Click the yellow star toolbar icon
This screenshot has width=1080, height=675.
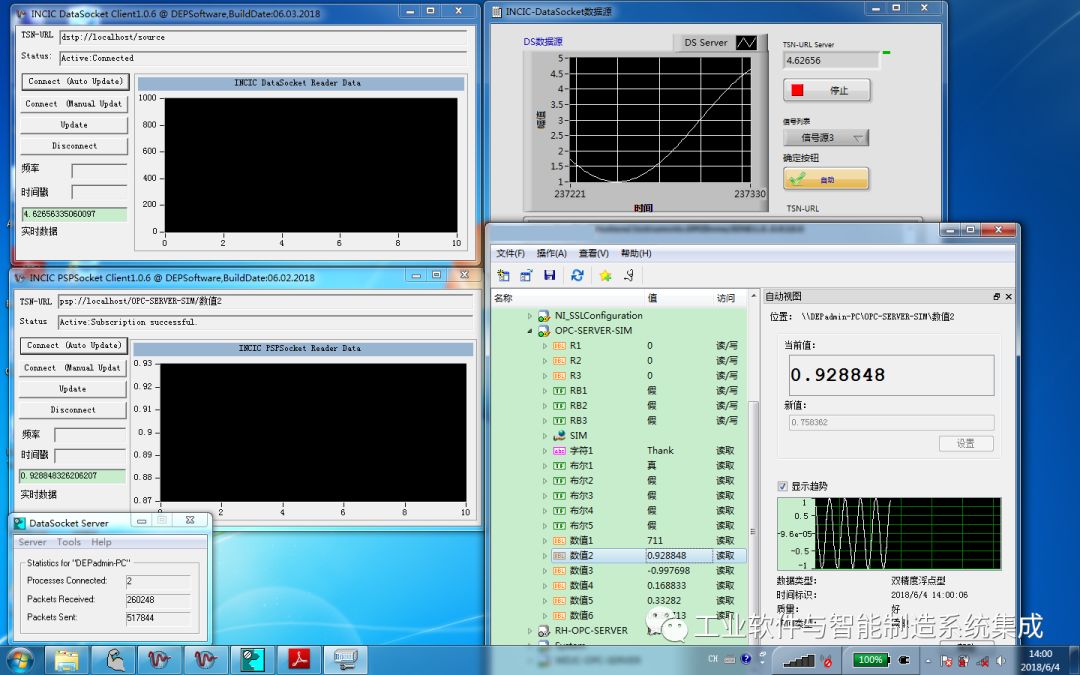click(x=605, y=275)
